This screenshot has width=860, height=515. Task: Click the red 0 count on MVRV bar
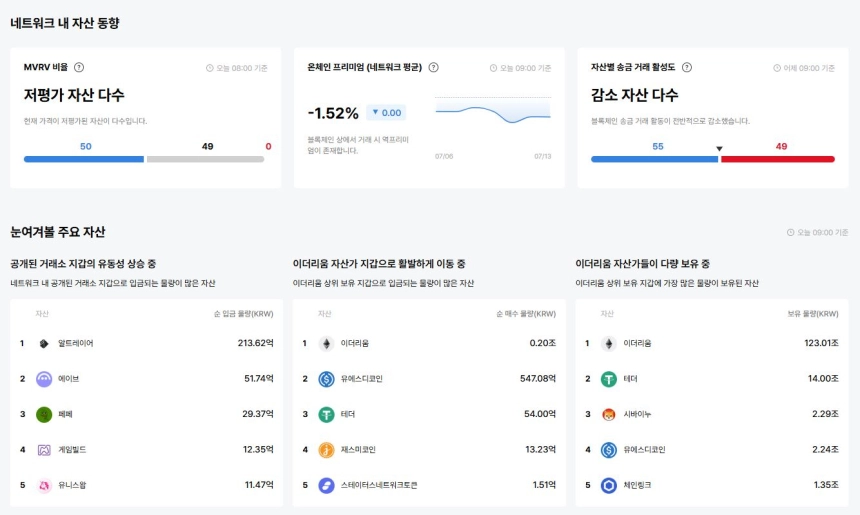click(x=268, y=146)
